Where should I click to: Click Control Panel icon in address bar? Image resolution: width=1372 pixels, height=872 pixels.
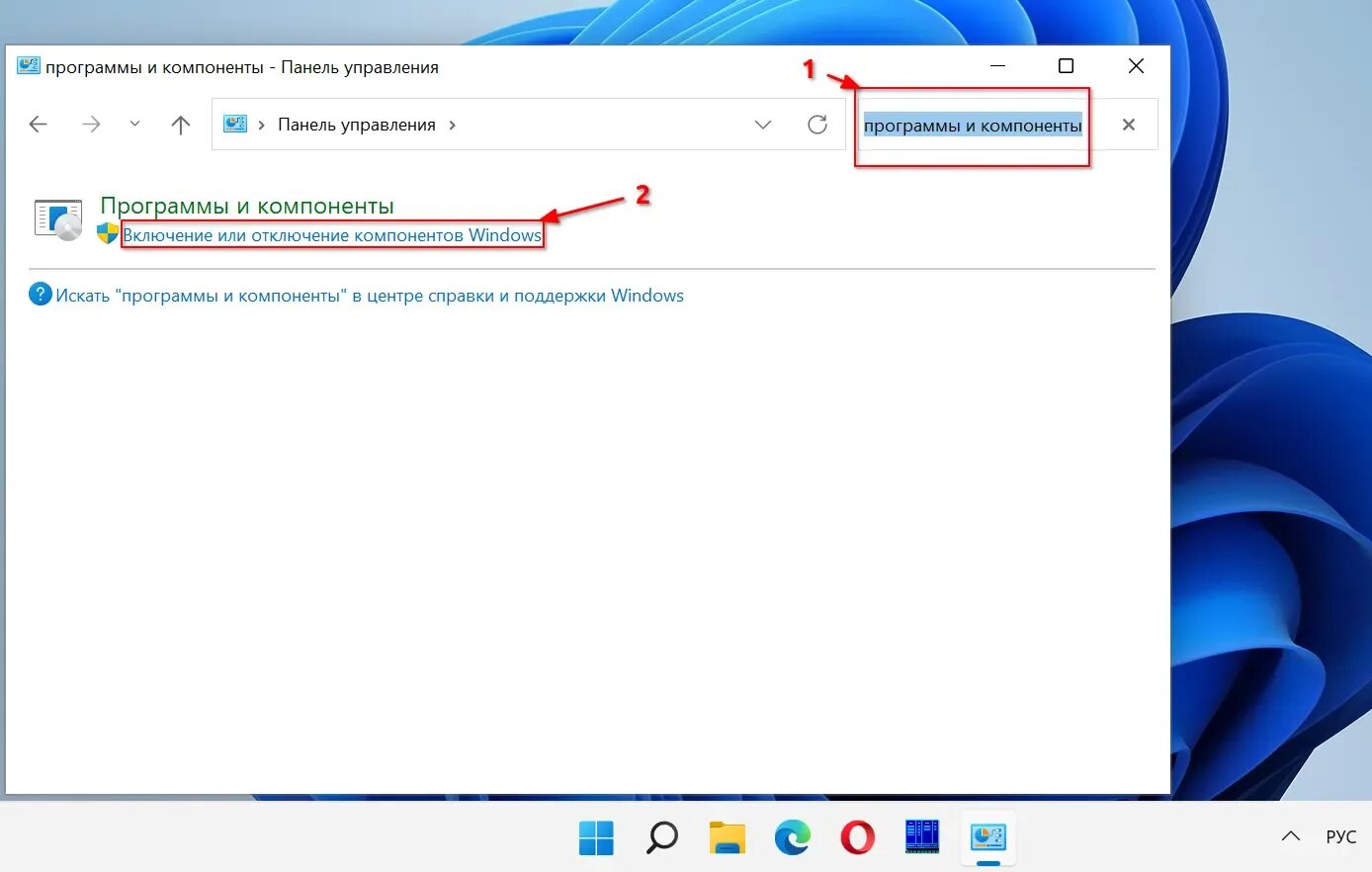click(235, 125)
